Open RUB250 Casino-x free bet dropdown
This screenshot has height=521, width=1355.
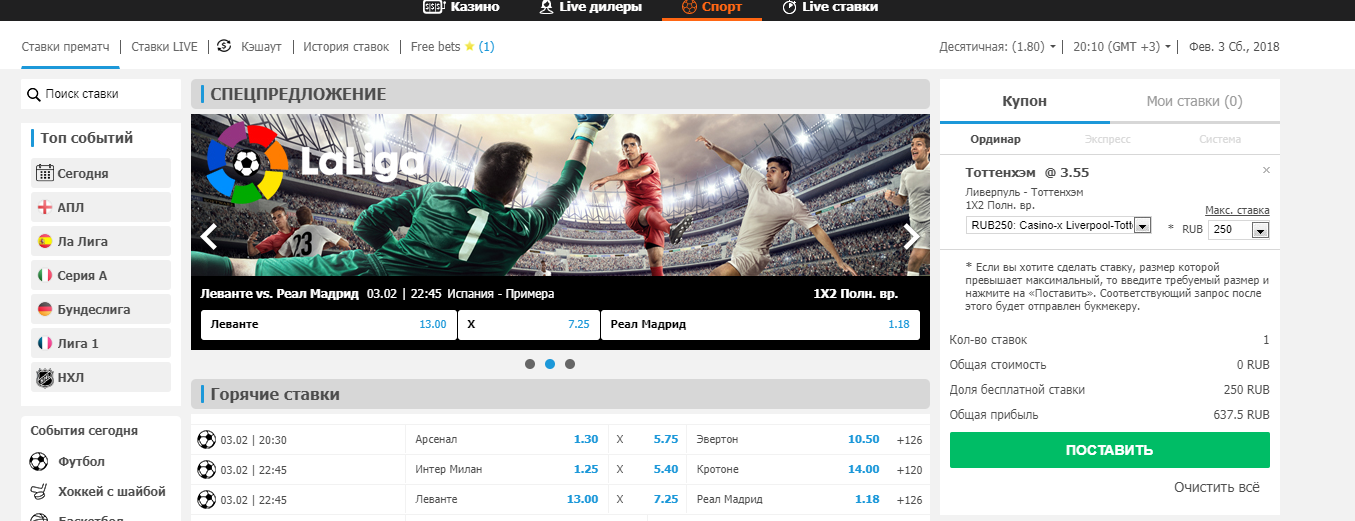tap(1060, 226)
